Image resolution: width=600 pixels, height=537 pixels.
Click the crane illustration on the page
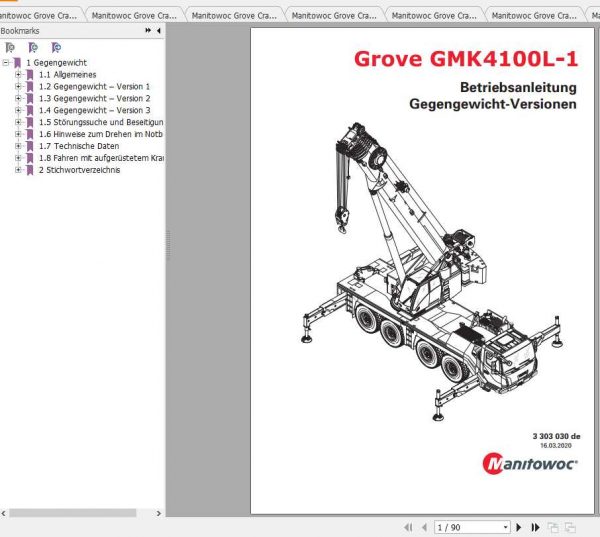tap(432, 272)
